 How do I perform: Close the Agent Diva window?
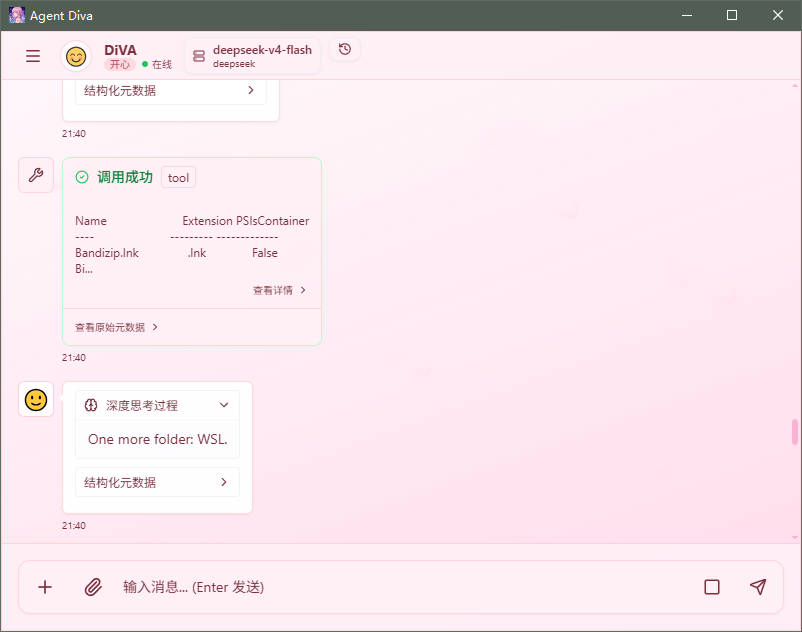point(777,15)
